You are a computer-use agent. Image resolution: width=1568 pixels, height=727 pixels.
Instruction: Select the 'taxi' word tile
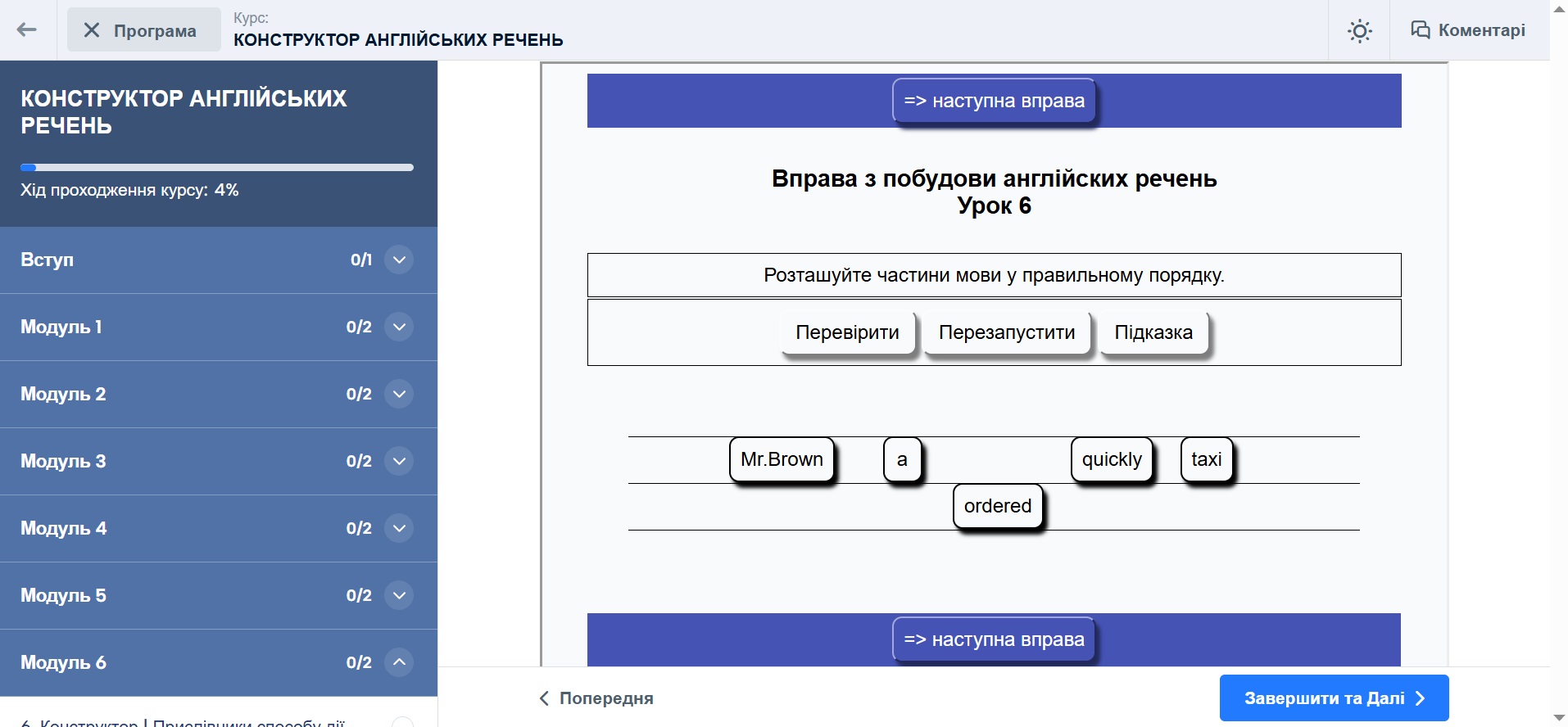(1207, 459)
